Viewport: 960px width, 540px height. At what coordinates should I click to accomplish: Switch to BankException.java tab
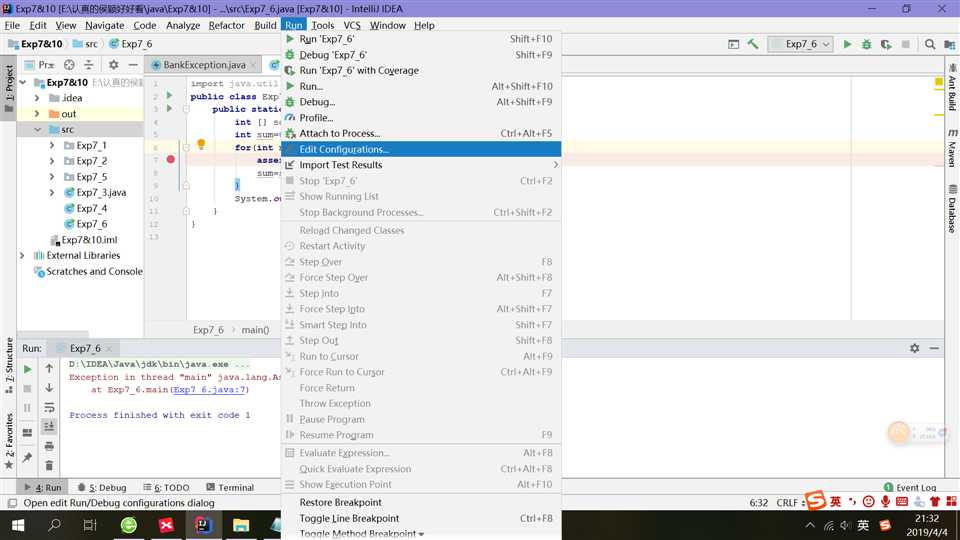pos(204,64)
